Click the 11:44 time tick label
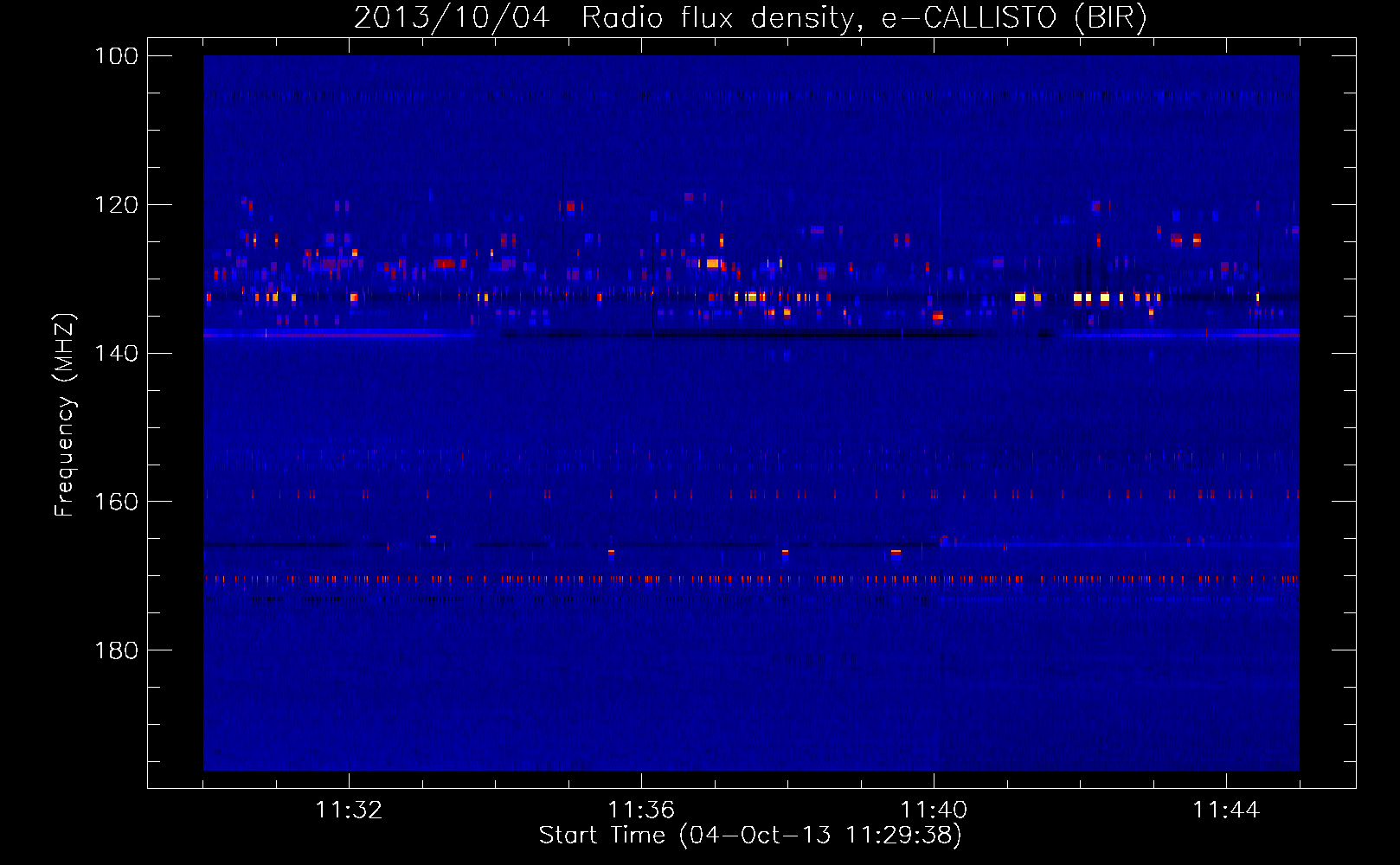 1226,810
